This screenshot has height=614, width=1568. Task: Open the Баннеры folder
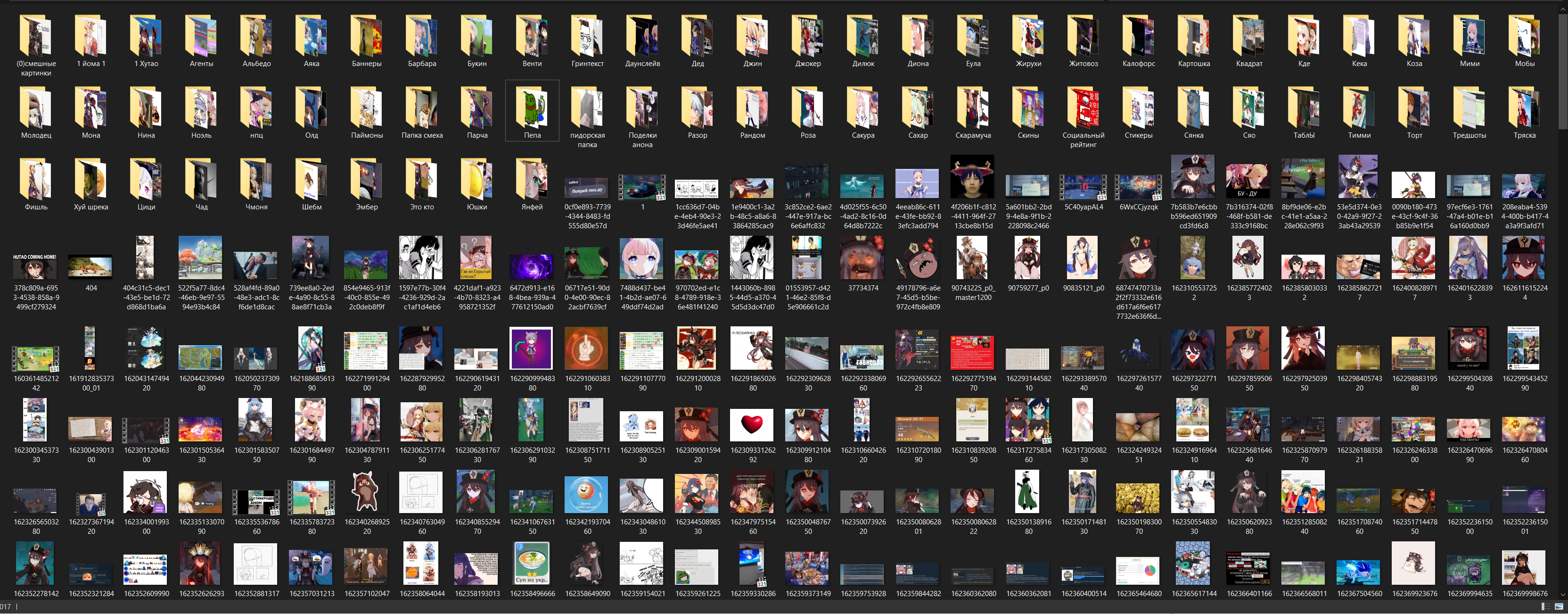pos(367,38)
